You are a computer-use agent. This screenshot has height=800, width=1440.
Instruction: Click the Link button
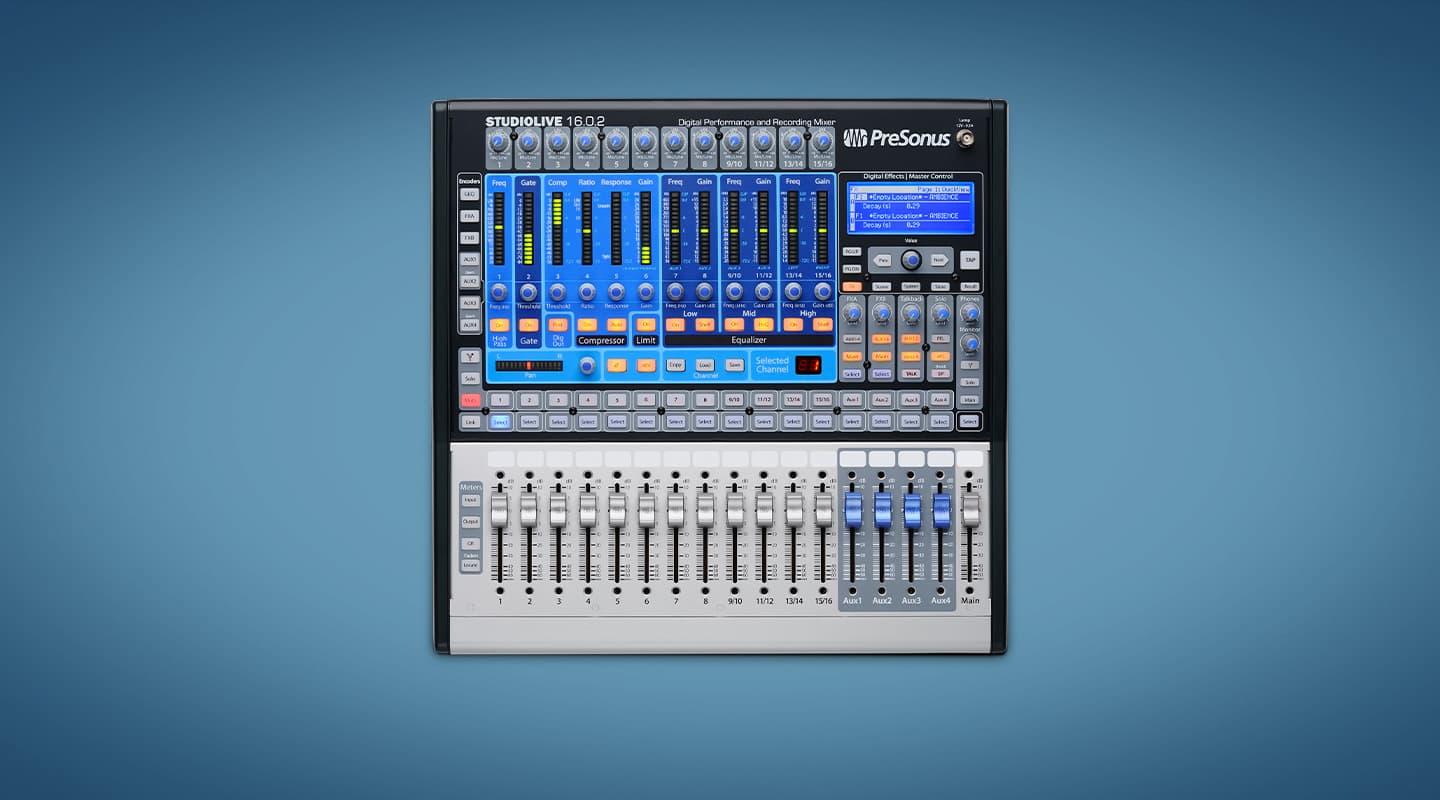point(470,422)
